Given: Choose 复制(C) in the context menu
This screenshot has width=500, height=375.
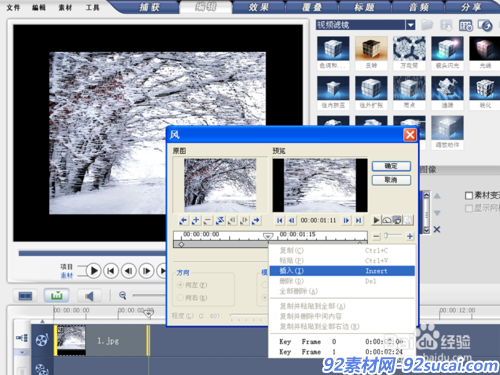Looking at the screenshot, I should pyautogui.click(x=342, y=250).
